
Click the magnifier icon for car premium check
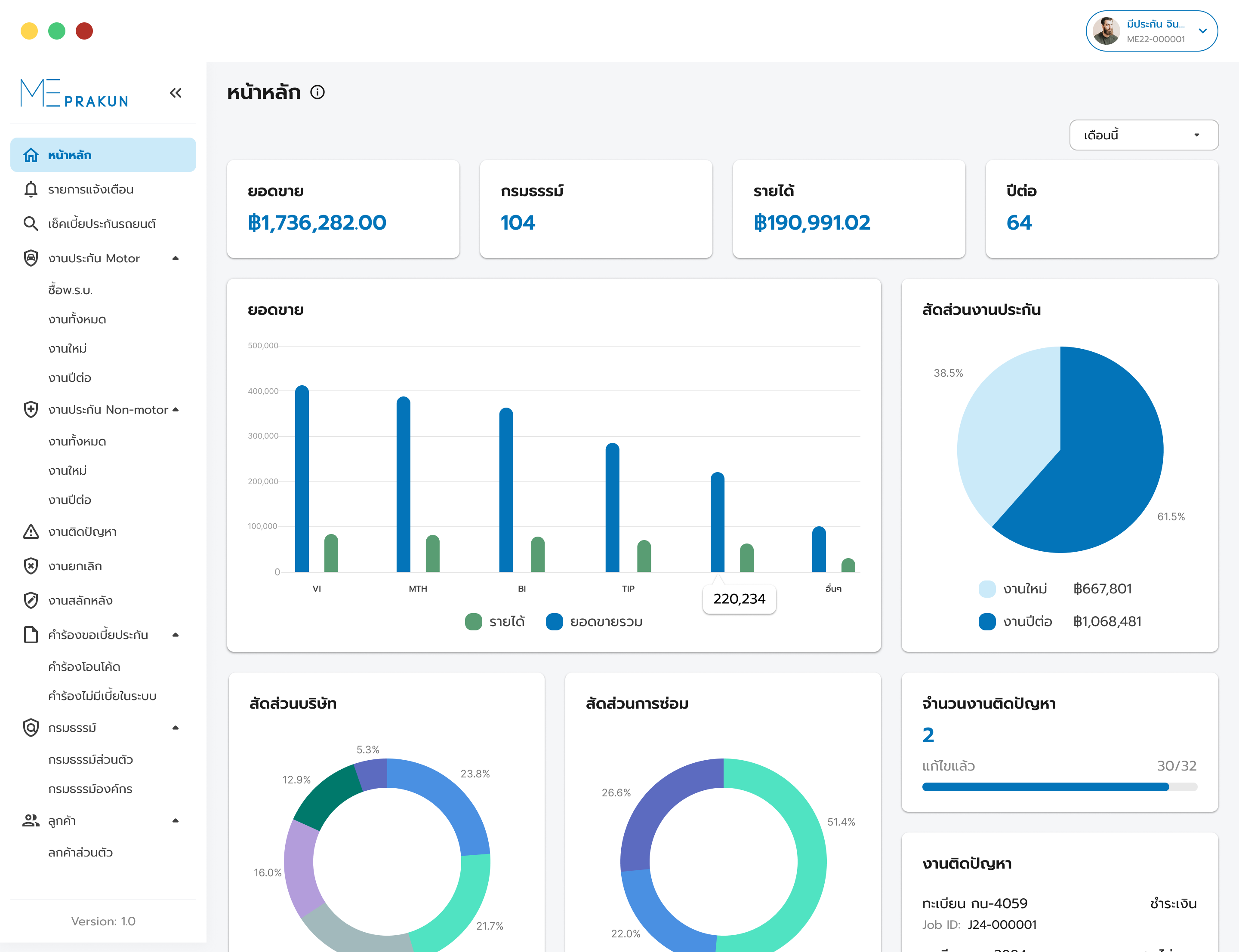pyautogui.click(x=31, y=224)
